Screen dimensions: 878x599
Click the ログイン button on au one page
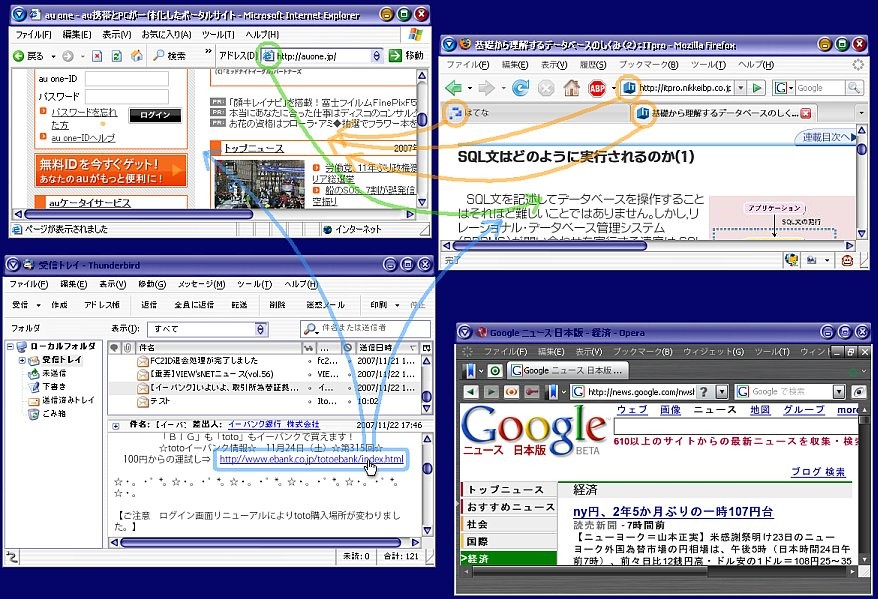(x=156, y=115)
